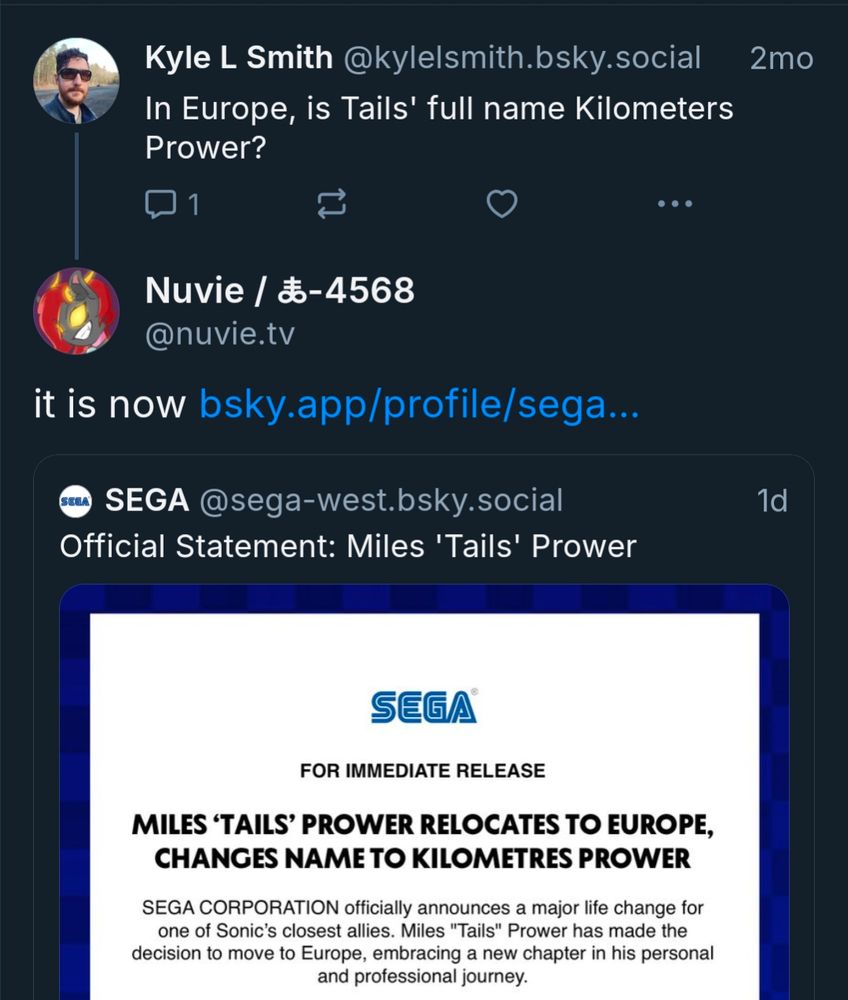Click the repost icon below Kyle's post

[333, 202]
